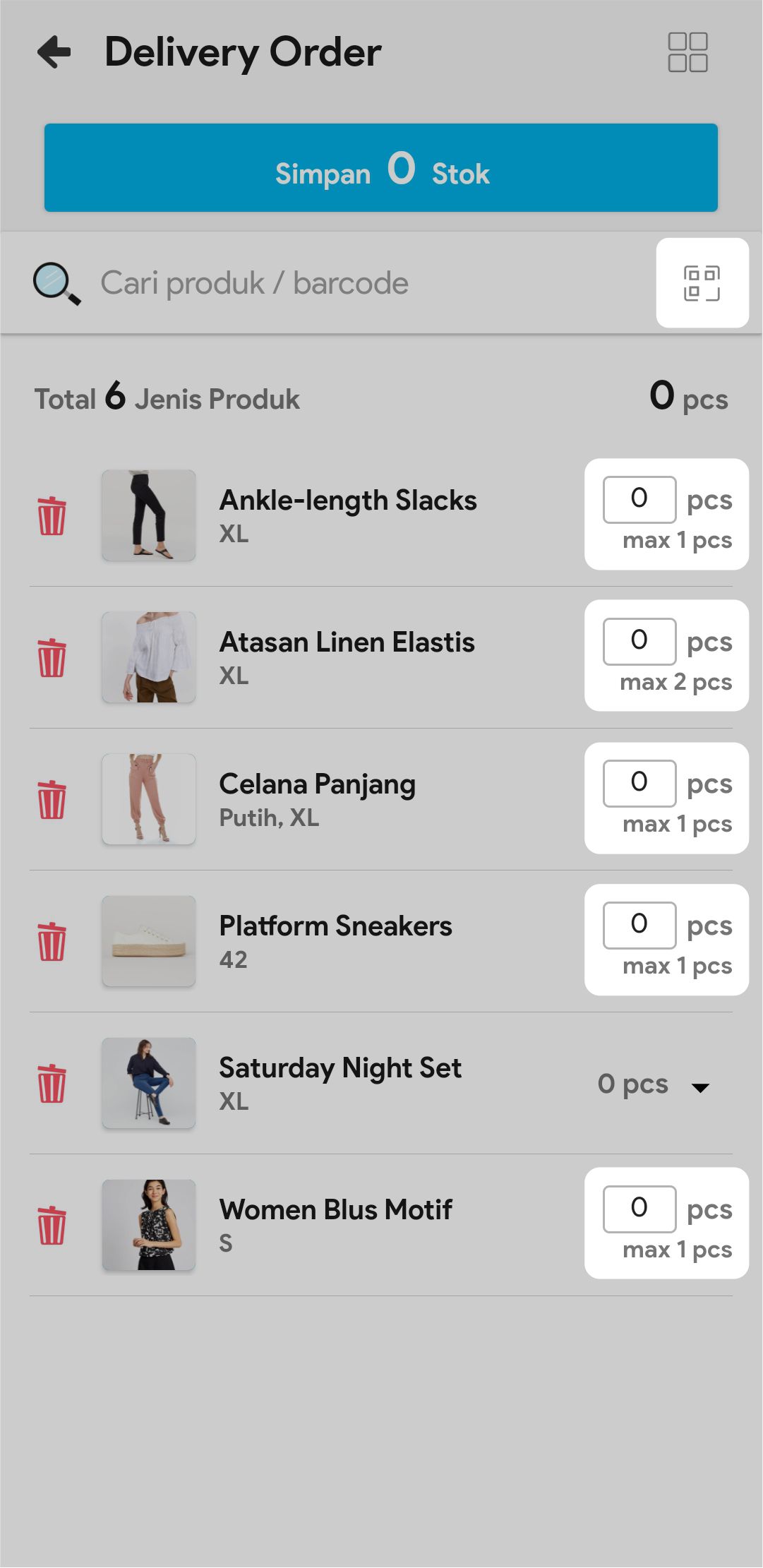This screenshot has width=763, height=1568.
Task: Edit quantity for Ankle-length Slacks
Action: pyautogui.click(x=639, y=499)
